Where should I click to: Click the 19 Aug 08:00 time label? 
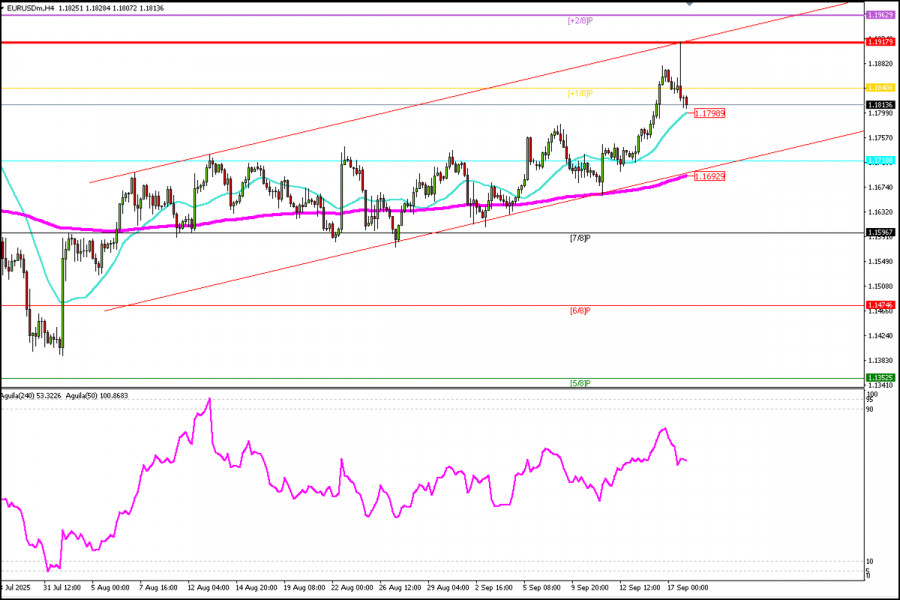305,588
